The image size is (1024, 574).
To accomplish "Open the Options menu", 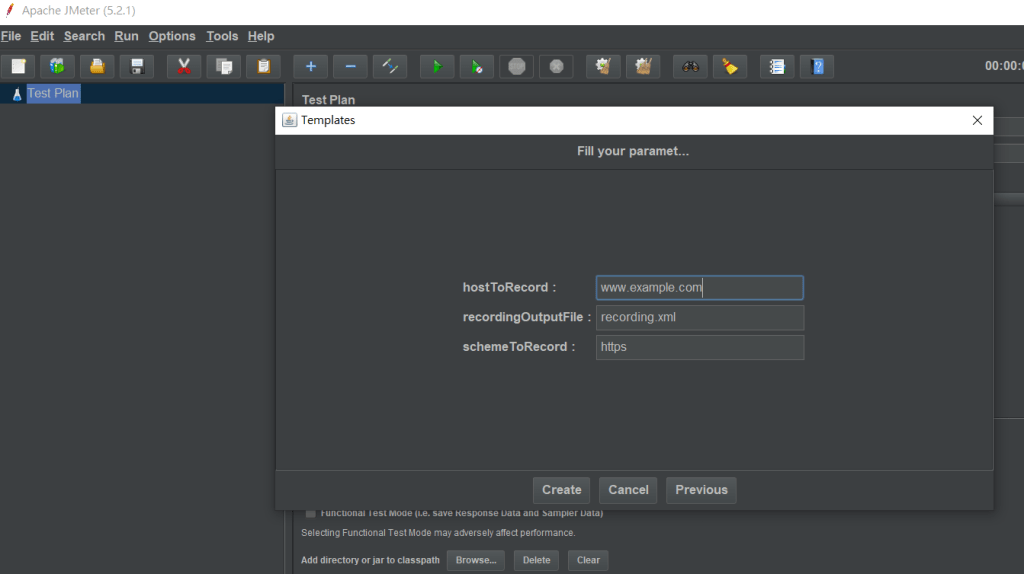I will (172, 36).
